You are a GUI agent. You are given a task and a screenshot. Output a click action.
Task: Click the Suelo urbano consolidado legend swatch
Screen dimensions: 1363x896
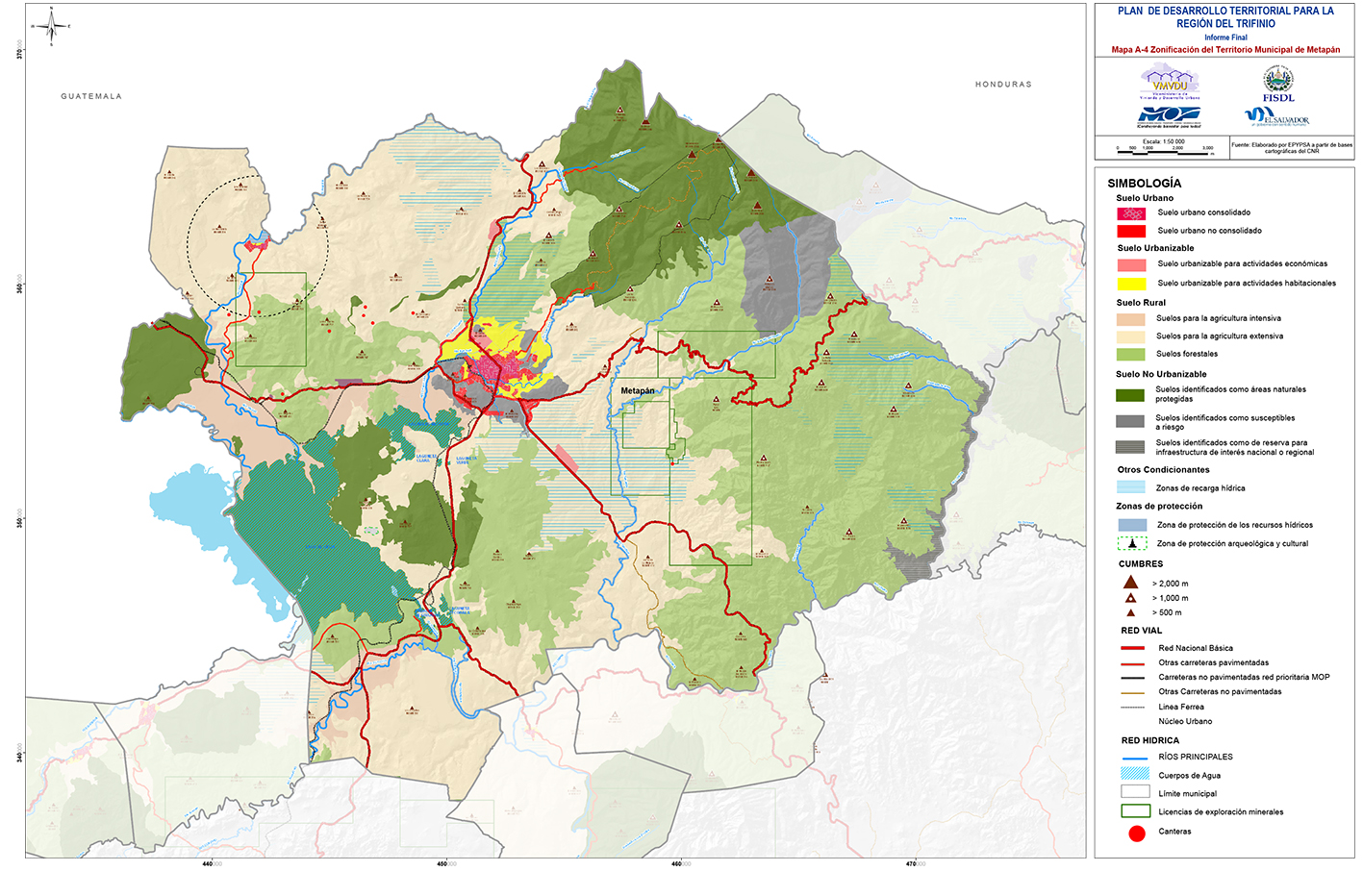click(x=1131, y=213)
